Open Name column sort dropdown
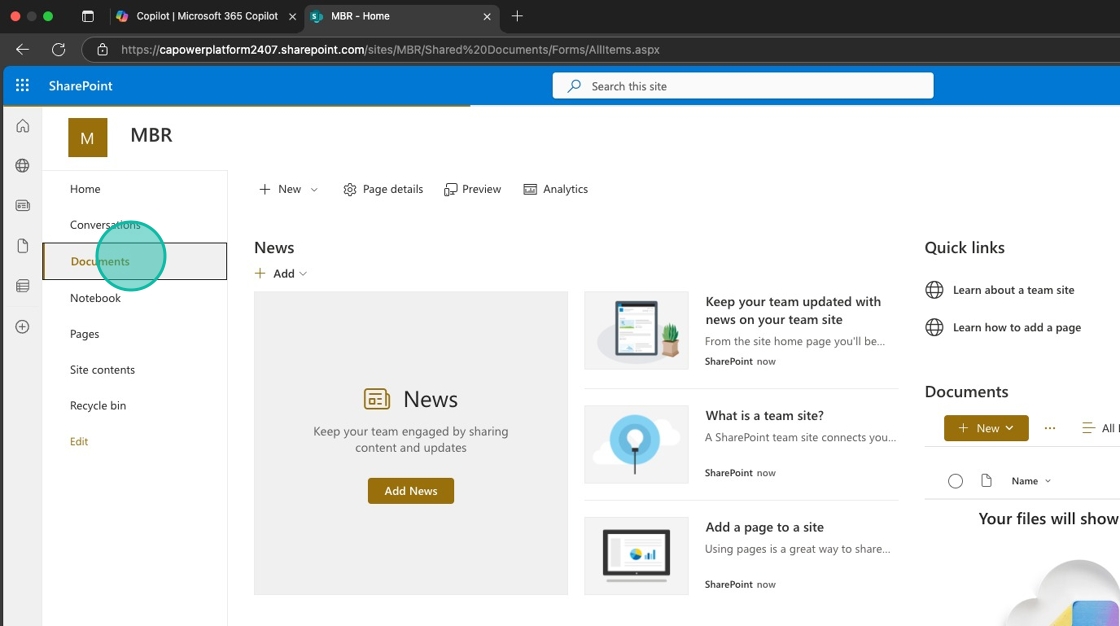 1031,481
